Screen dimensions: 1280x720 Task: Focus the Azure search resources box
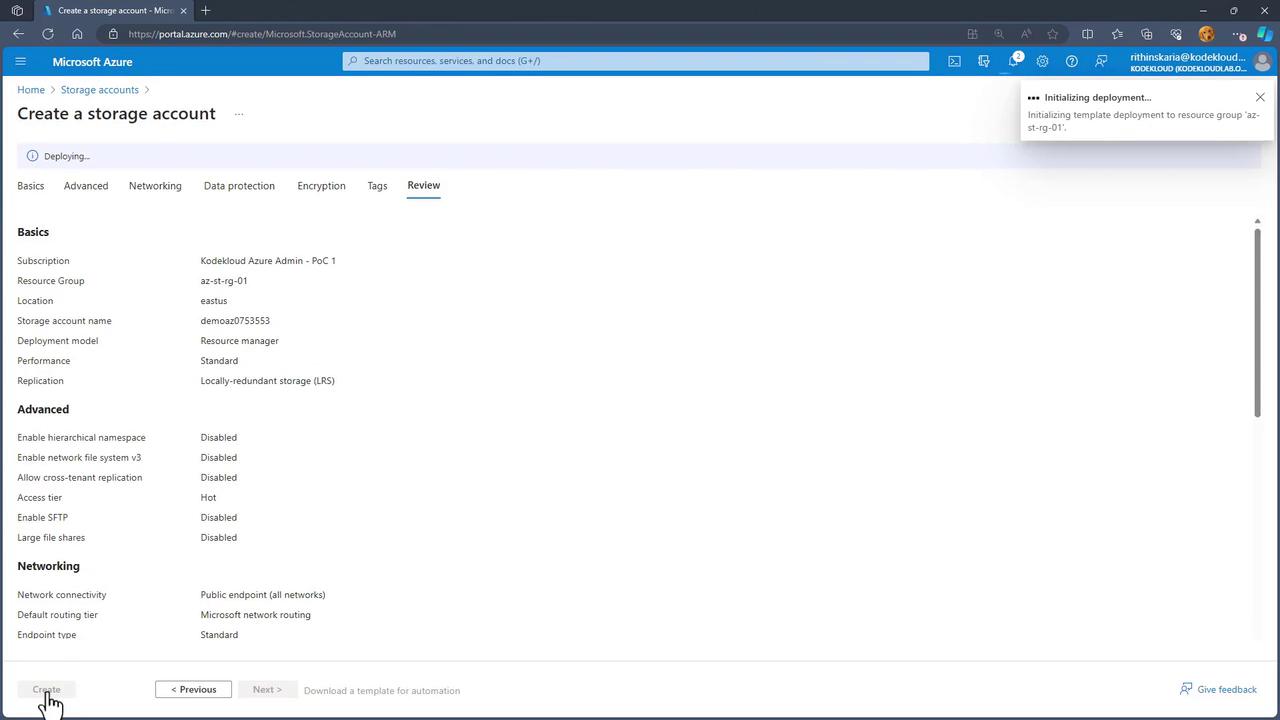(x=636, y=61)
